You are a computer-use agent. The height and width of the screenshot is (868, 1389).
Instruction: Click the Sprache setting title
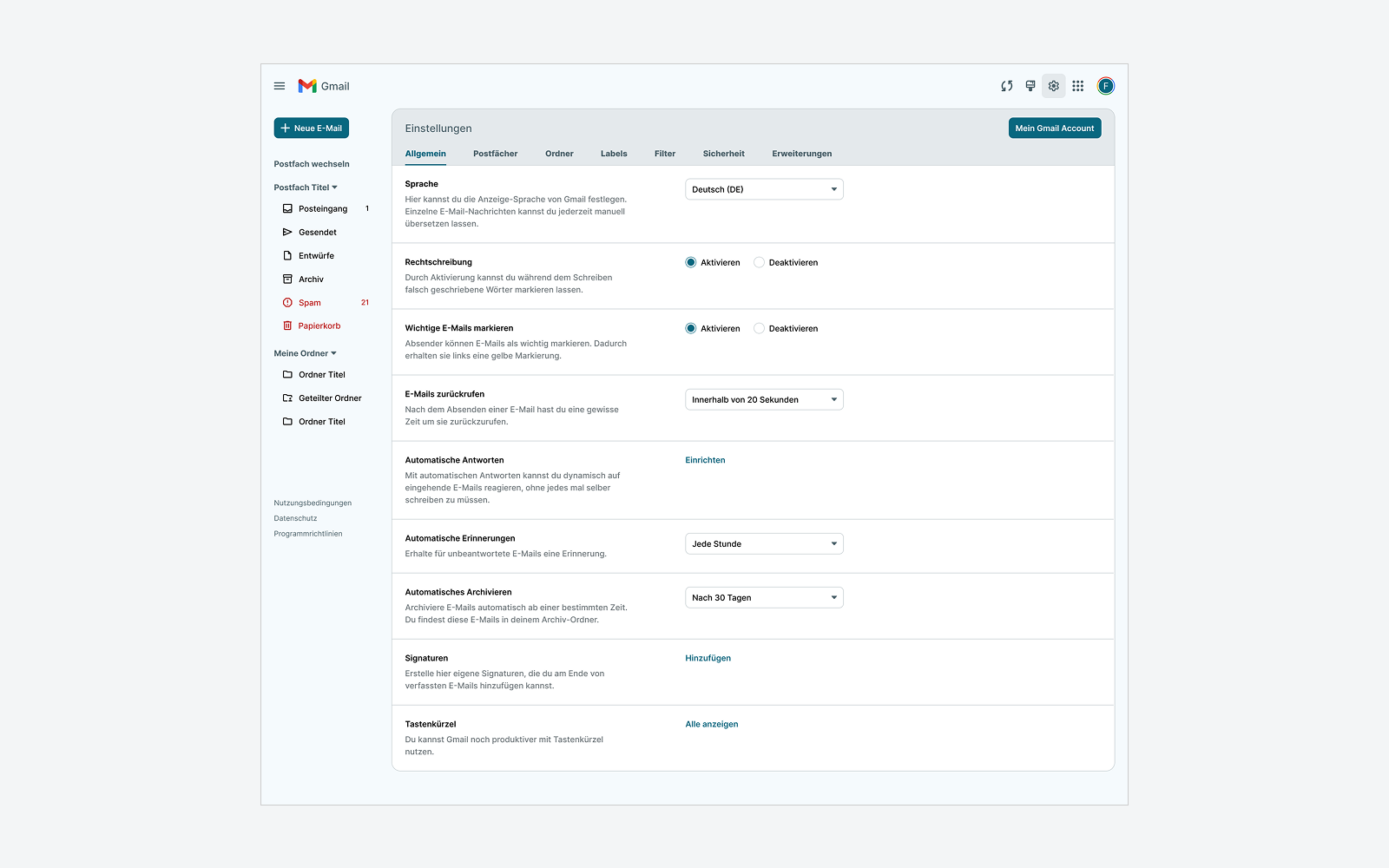click(421, 184)
